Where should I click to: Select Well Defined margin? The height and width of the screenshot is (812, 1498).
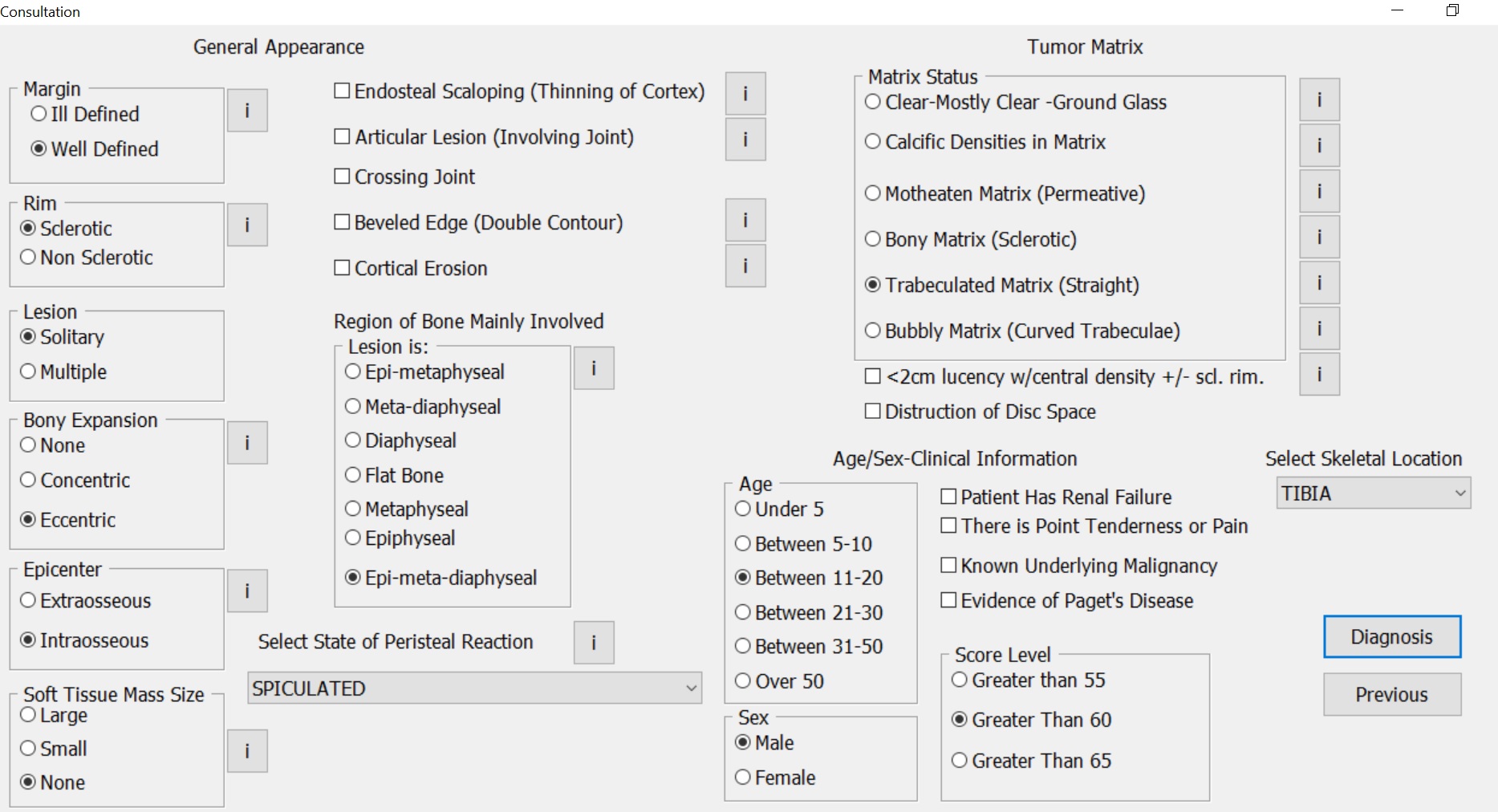95,148
